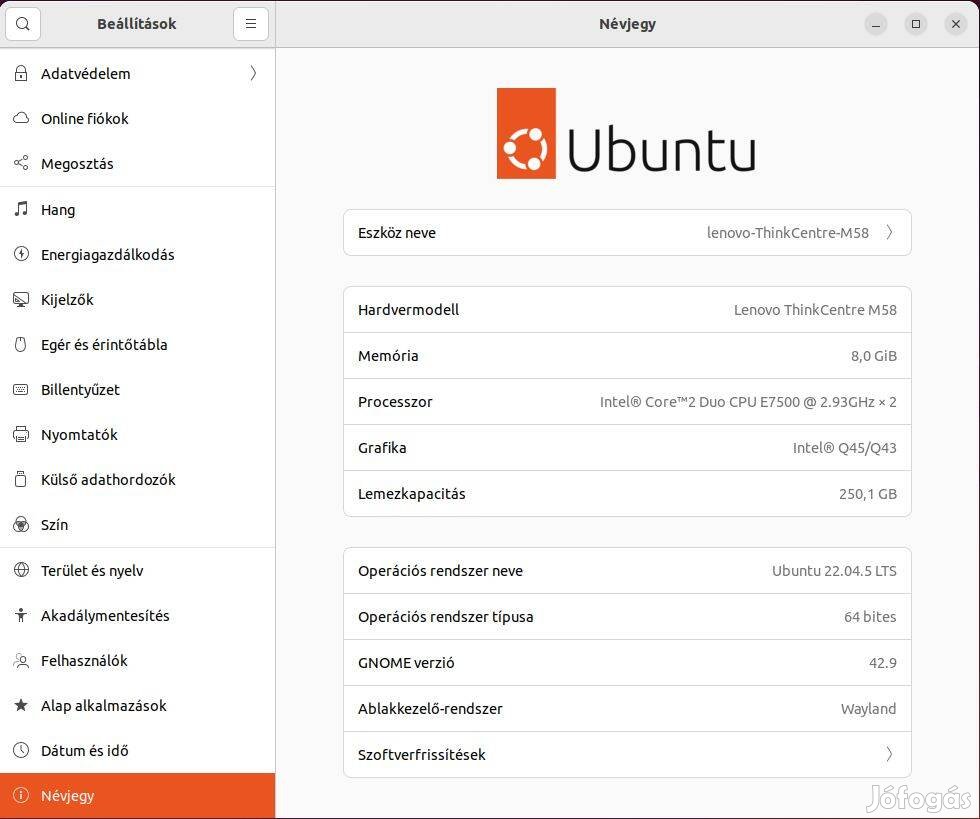Click the music note icon for Hang
This screenshot has width=980, height=819.
[x=21, y=210]
